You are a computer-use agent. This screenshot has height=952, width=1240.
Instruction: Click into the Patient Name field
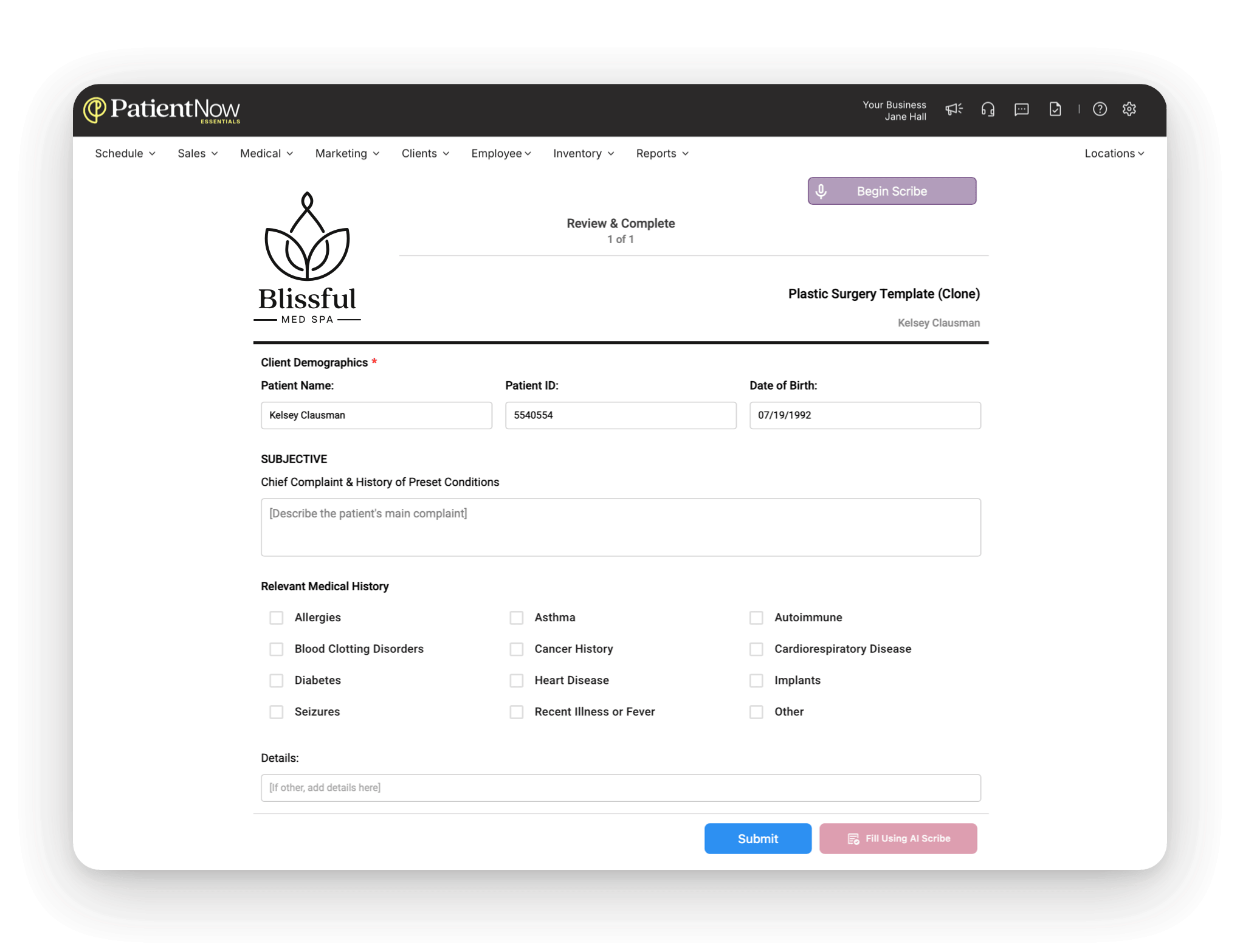point(376,416)
